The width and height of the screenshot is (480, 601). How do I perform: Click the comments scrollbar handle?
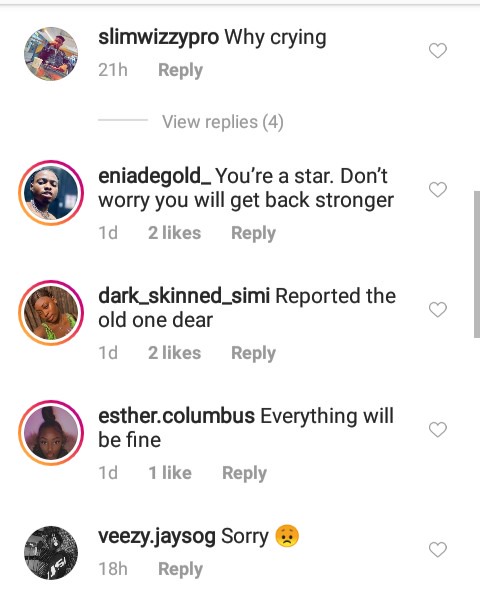(477, 264)
